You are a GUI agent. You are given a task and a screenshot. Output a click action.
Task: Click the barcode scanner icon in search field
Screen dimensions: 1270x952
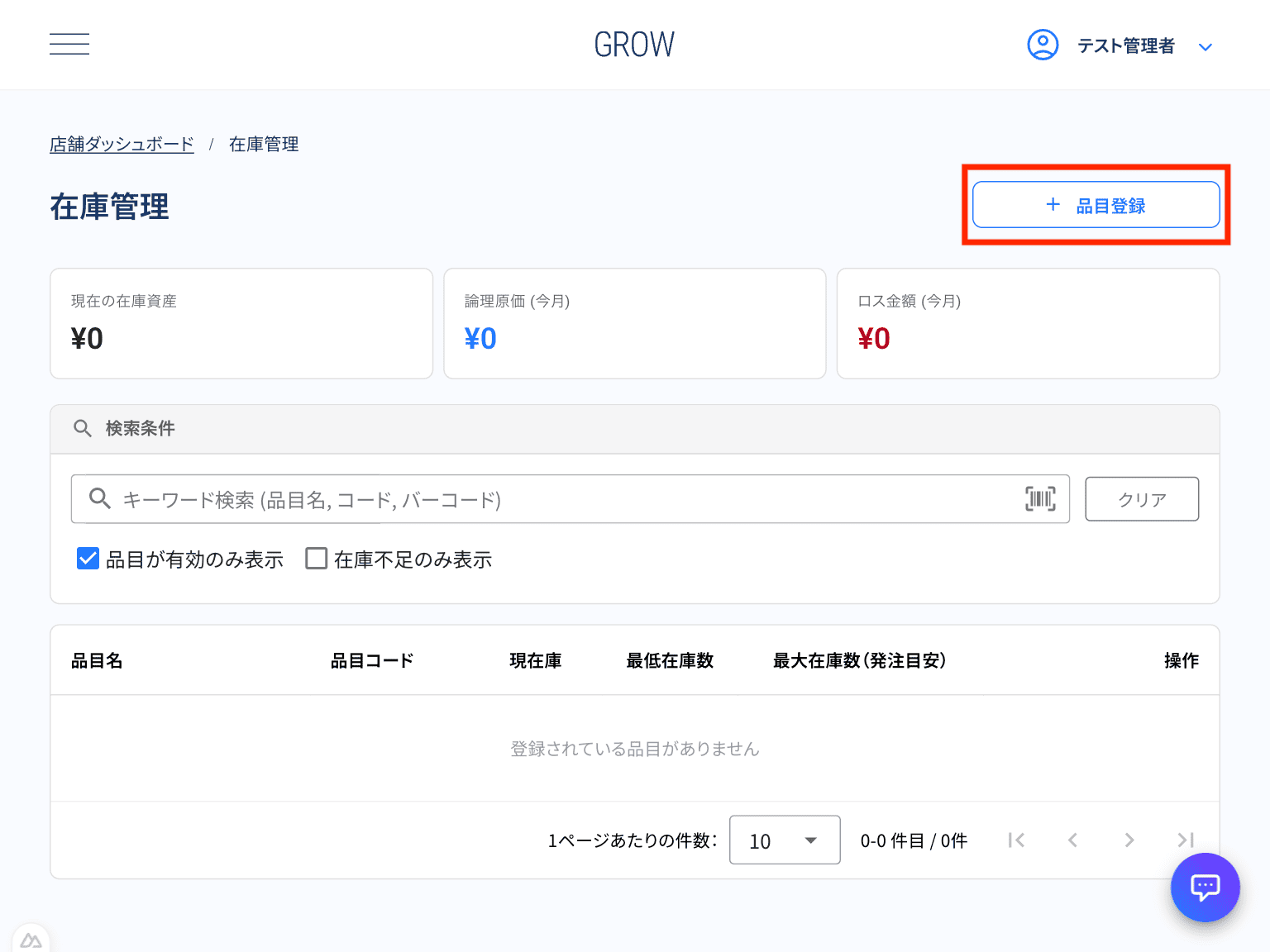1039,498
